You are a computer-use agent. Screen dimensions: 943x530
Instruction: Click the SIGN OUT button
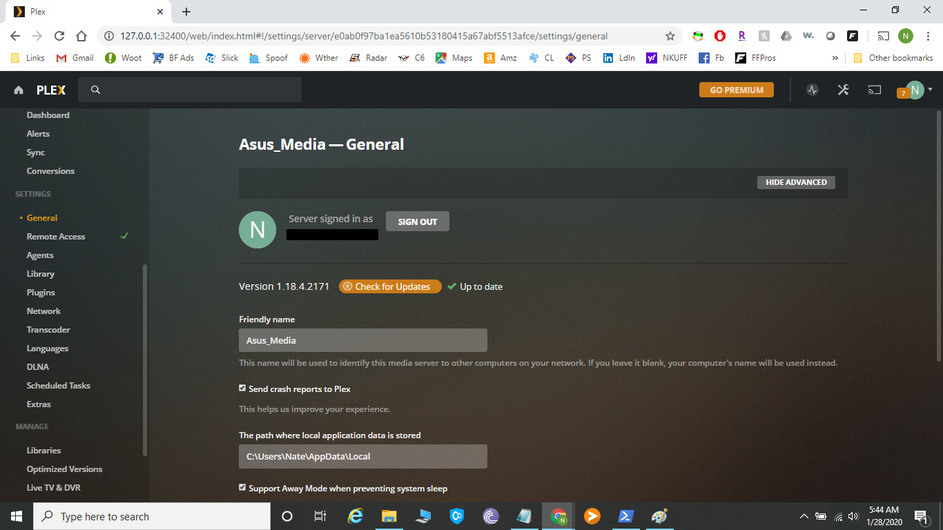[x=417, y=221]
